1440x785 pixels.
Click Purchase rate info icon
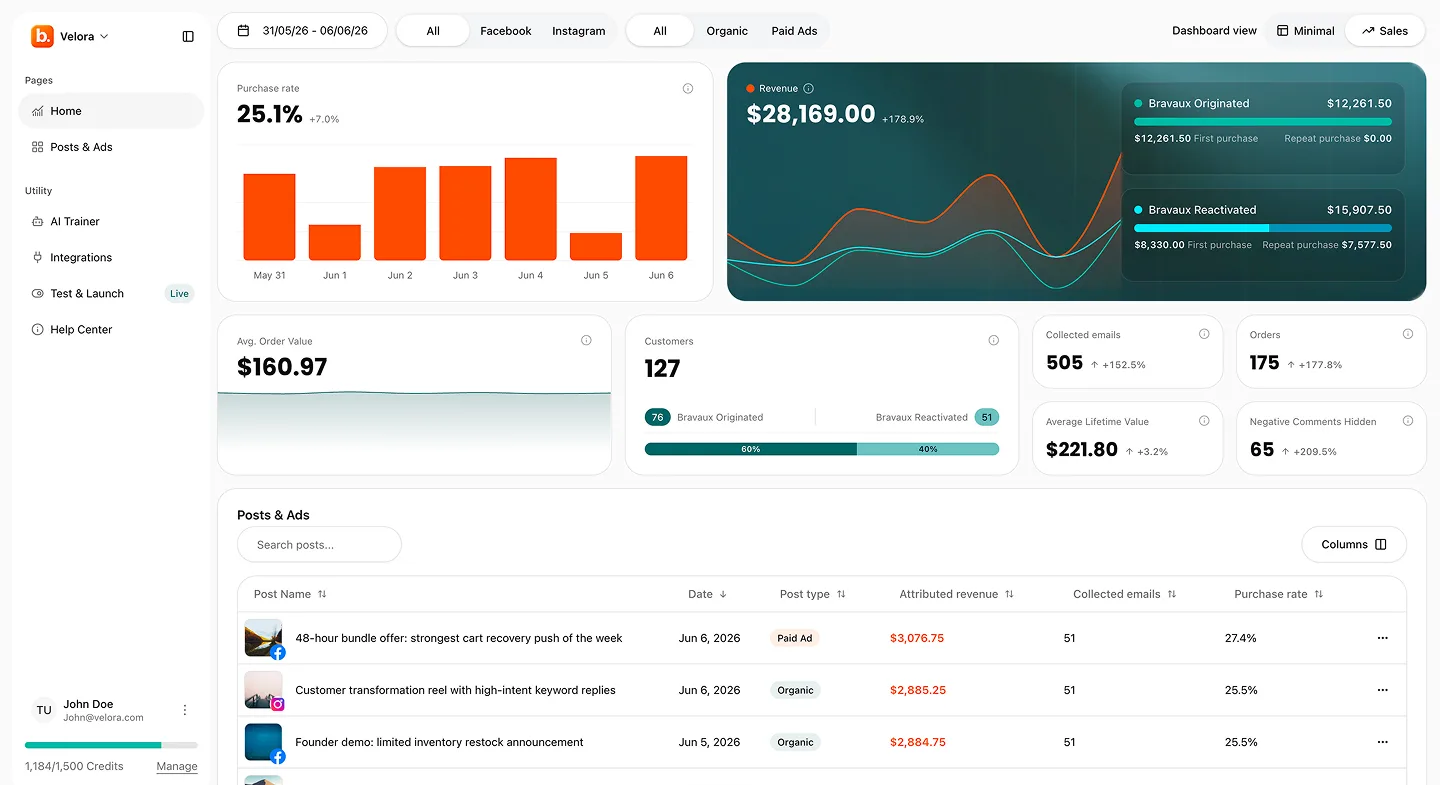688,88
